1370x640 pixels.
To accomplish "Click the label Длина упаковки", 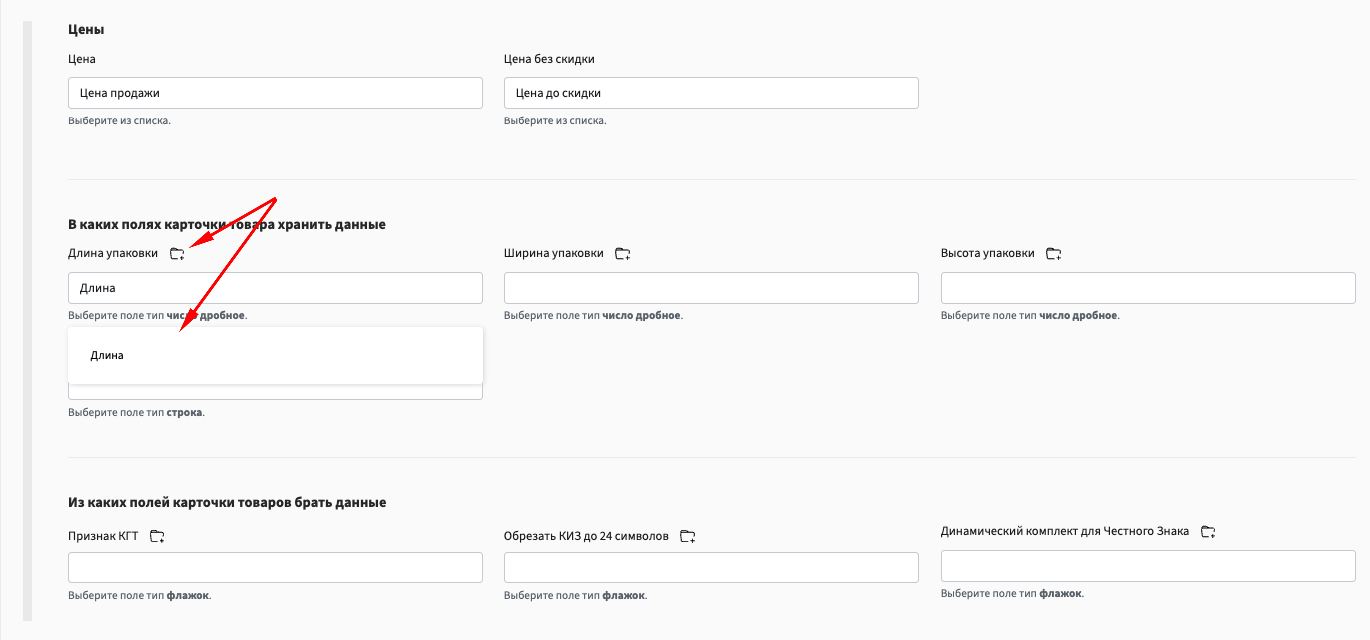I will (x=113, y=253).
